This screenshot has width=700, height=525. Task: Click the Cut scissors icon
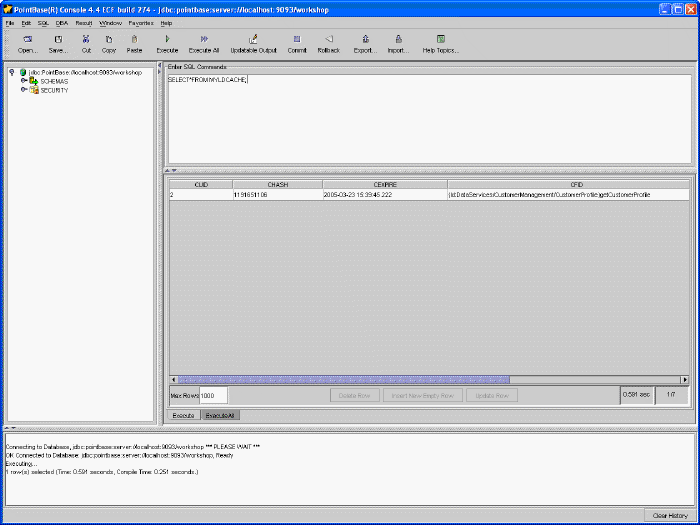point(86,39)
